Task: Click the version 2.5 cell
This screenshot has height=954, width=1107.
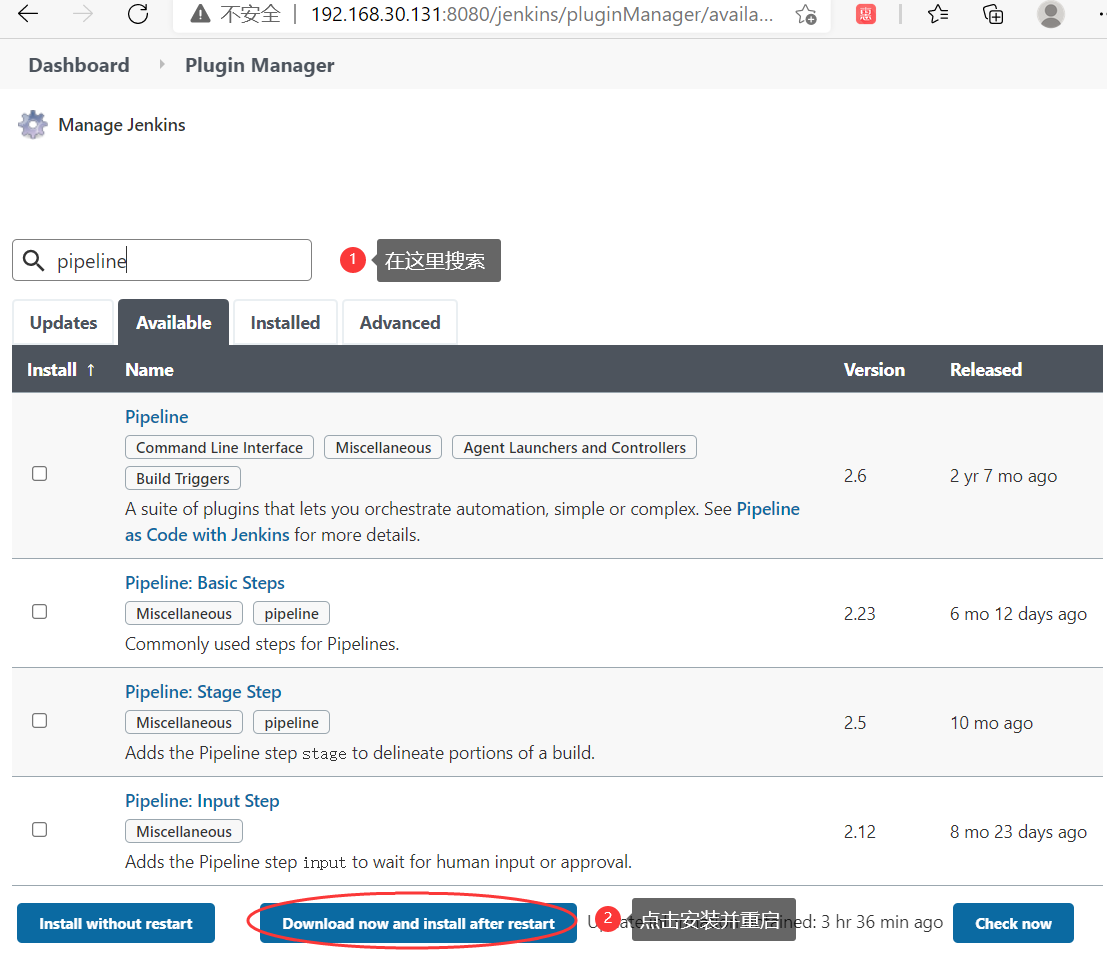Action: (855, 722)
